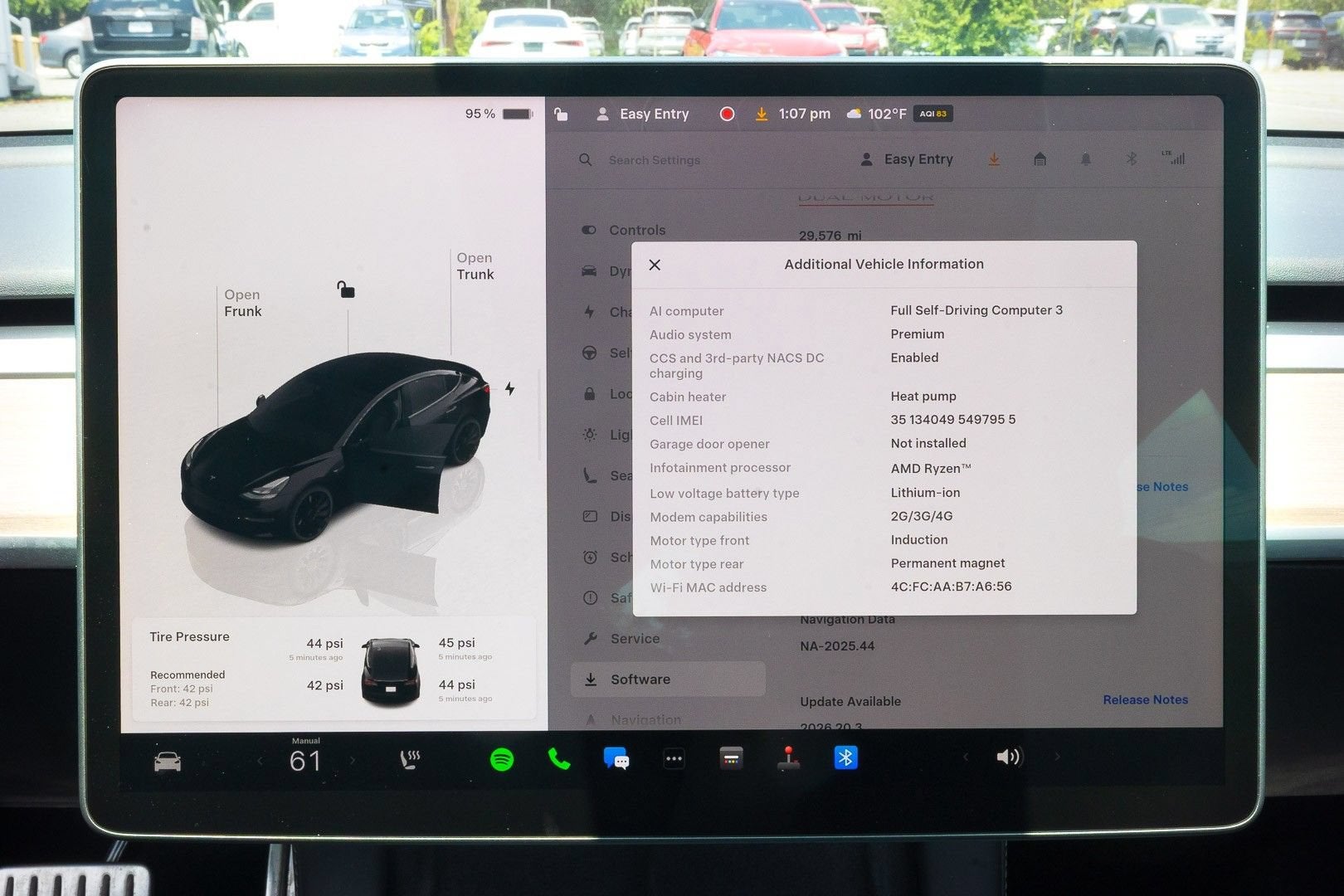Tap the orange download icon in settings header

tap(994, 159)
